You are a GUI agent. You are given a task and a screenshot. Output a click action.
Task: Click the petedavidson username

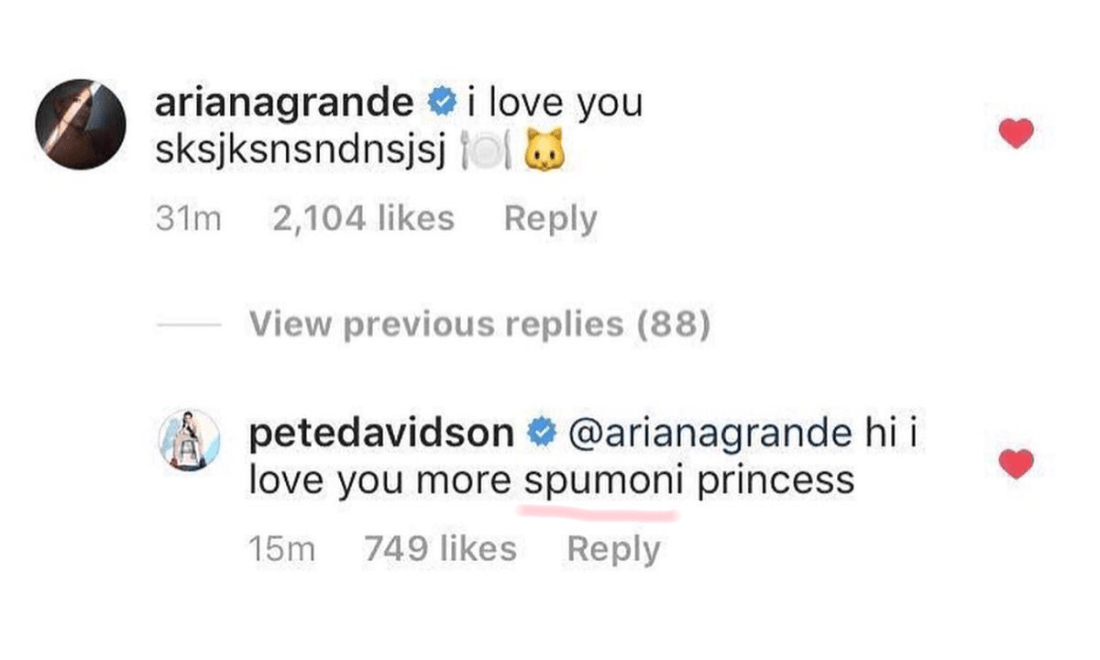(381, 433)
